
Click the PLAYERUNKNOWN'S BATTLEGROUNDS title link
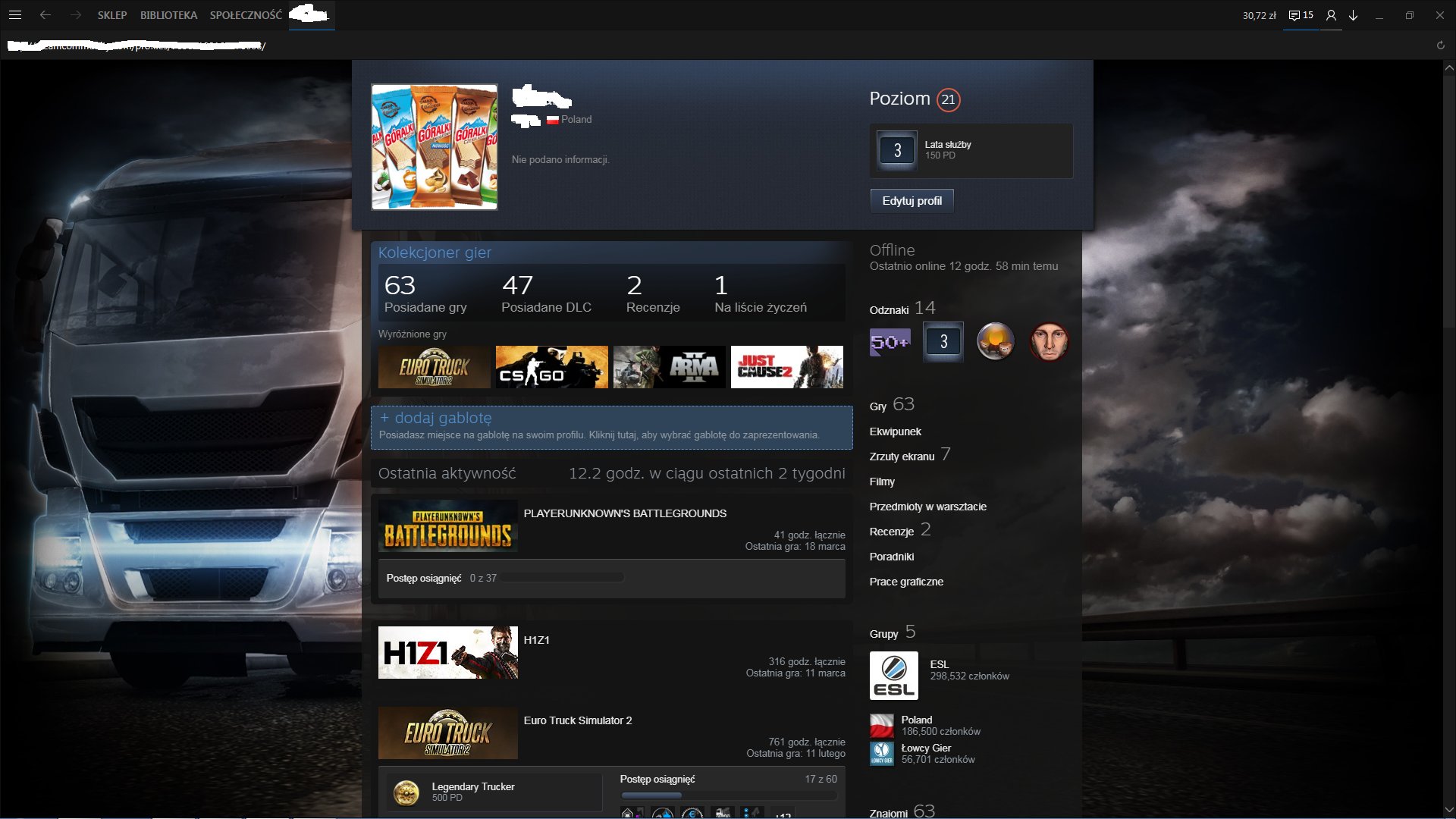pos(625,513)
